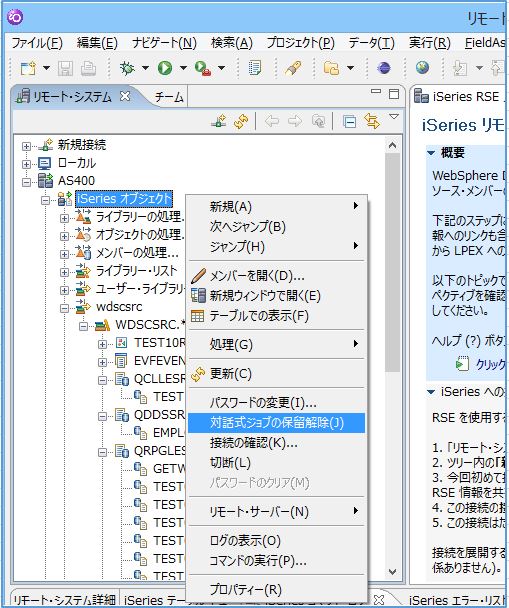Open the Run dropdown arrow
The height and width of the screenshot is (608, 509).
[183, 68]
